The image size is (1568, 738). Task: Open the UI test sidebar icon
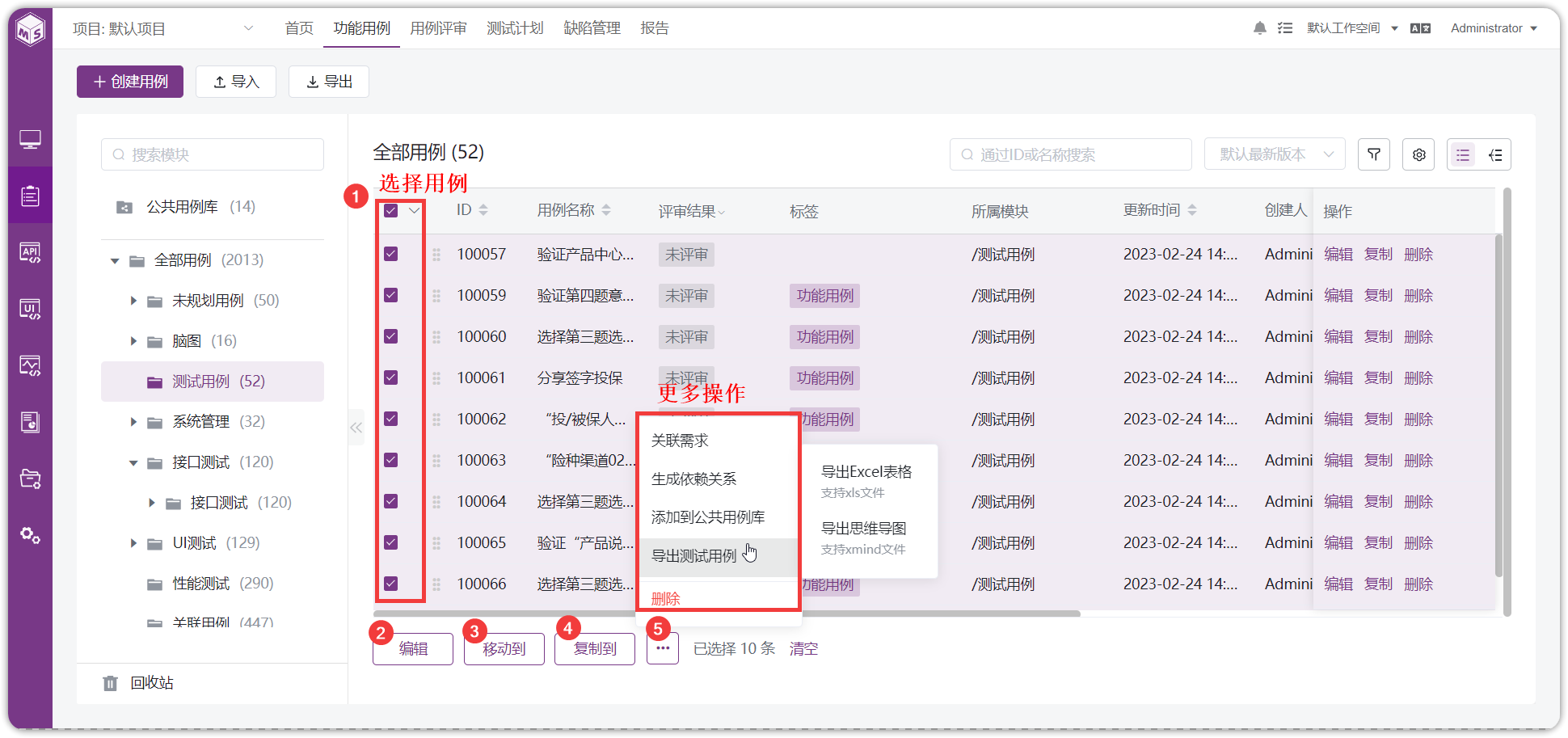pyautogui.click(x=31, y=310)
